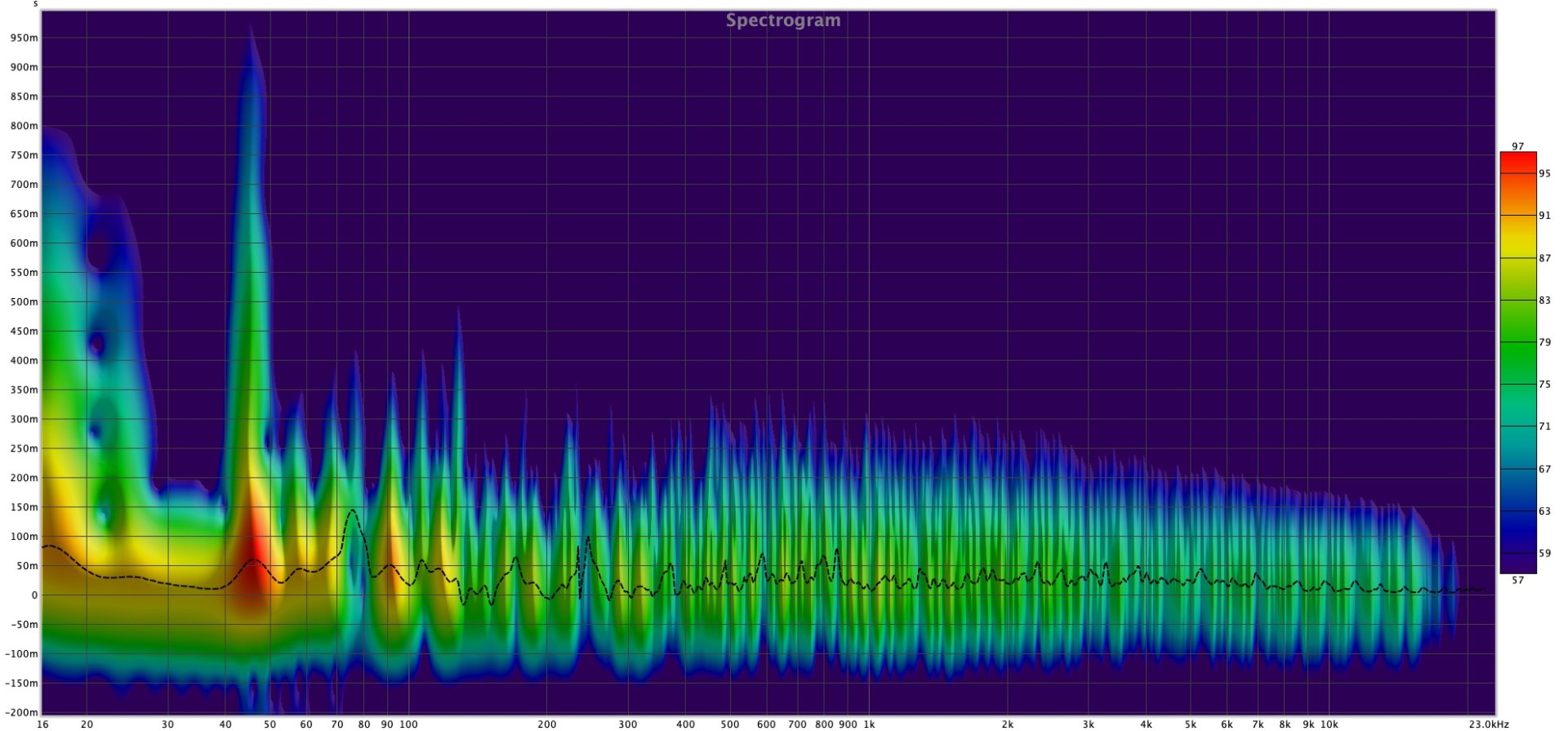
Task: Click the 40 frequency axis label
Action: pos(225,724)
